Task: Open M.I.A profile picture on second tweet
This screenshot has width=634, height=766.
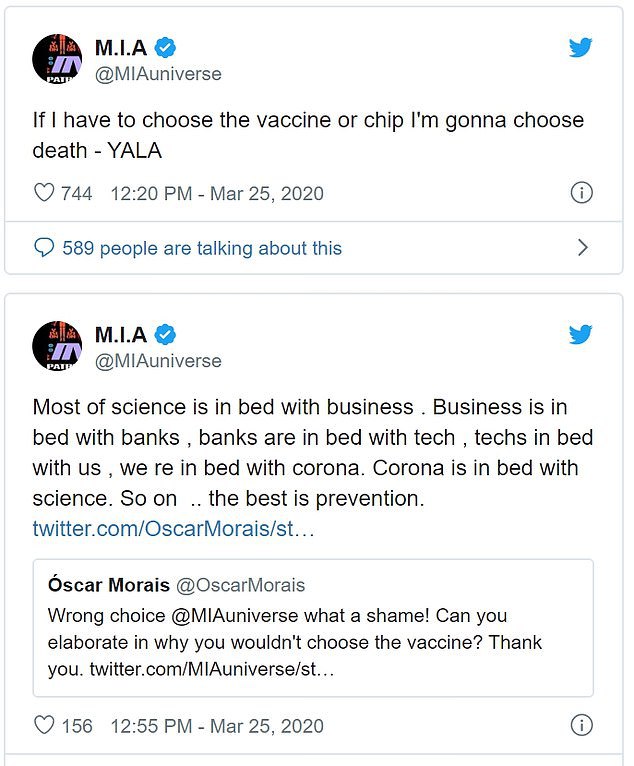Action: tap(57, 345)
